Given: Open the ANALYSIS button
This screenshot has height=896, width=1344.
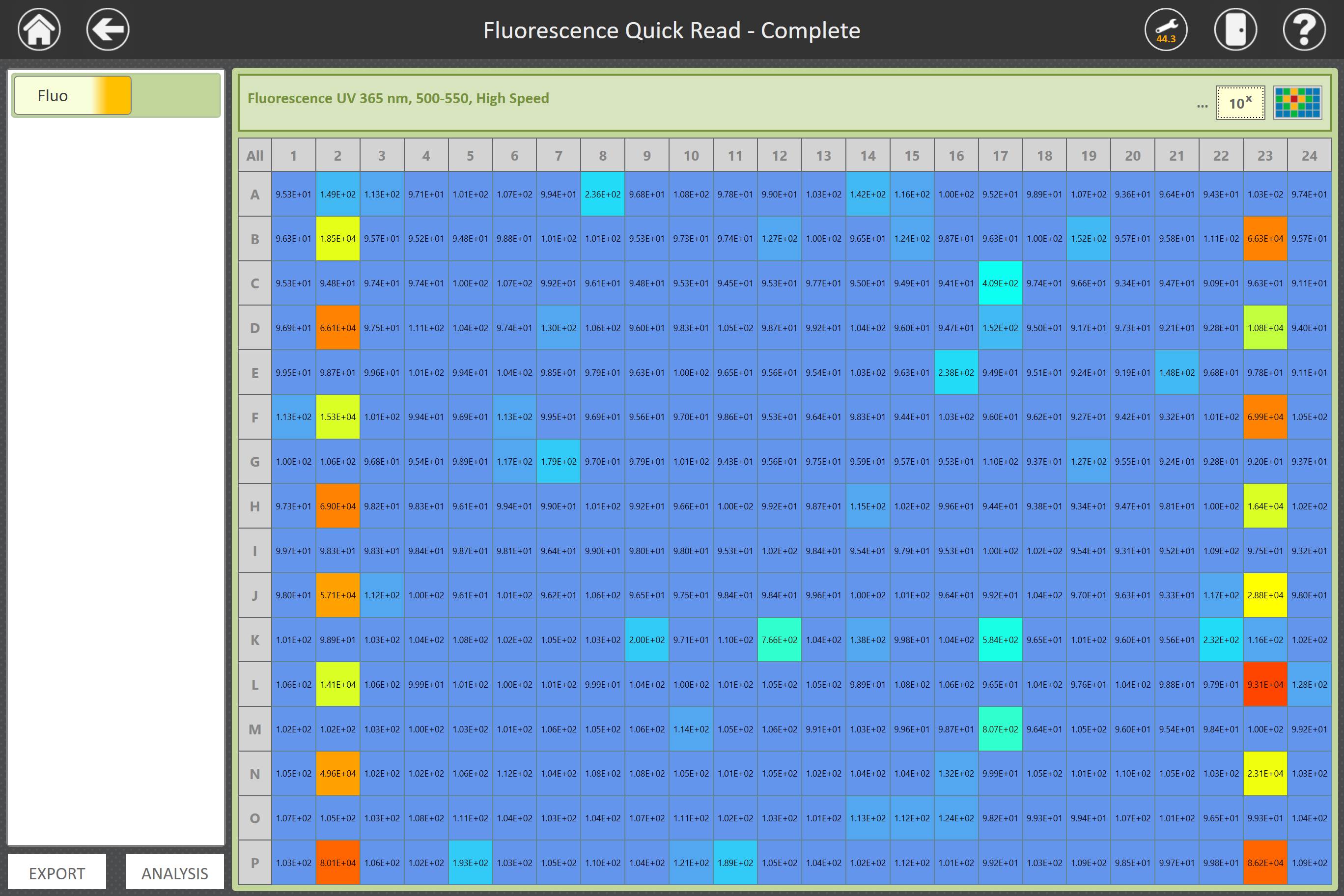Looking at the screenshot, I should coord(174,872).
